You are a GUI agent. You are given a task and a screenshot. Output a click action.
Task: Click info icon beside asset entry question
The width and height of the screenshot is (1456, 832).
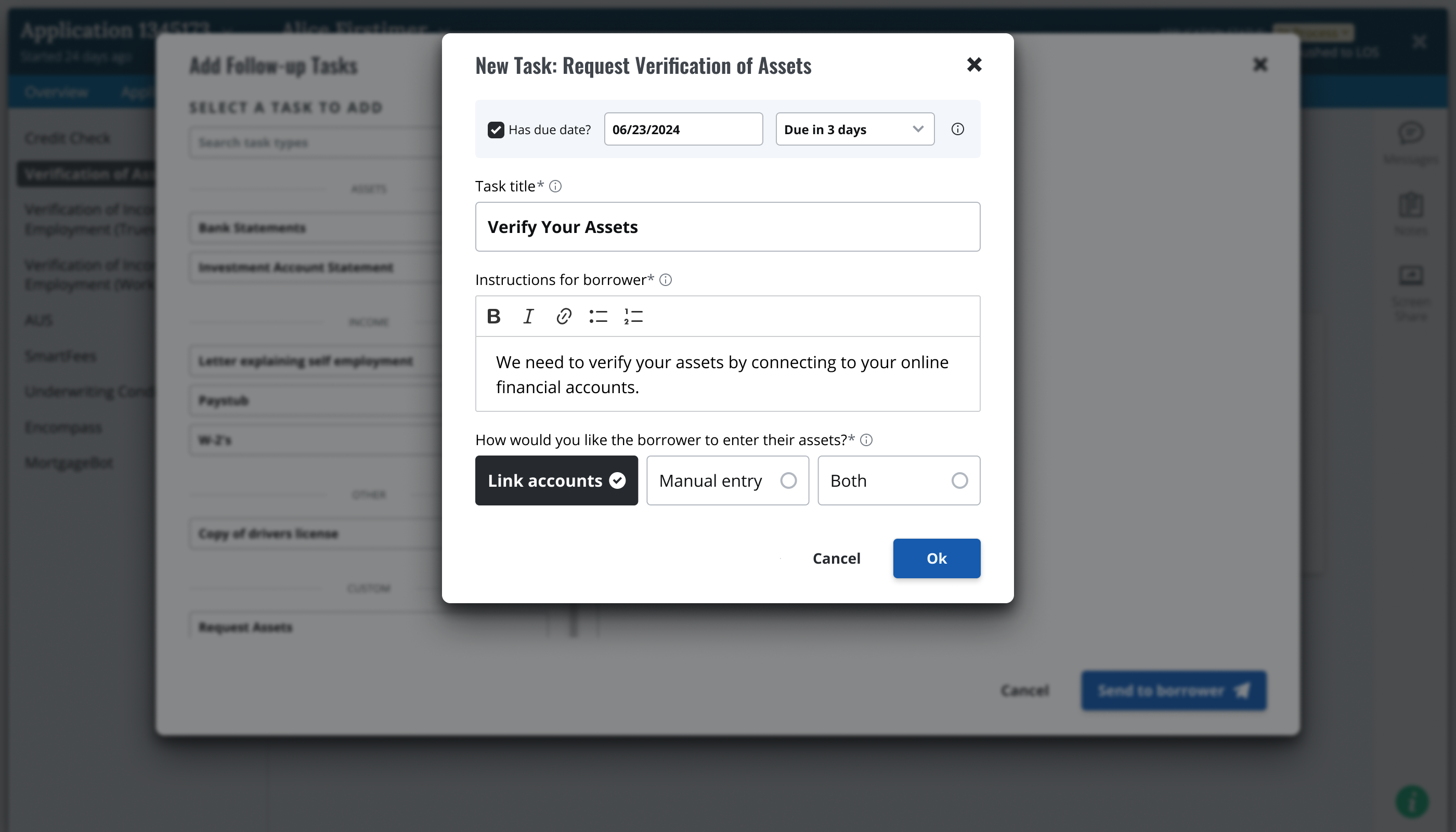(x=866, y=440)
